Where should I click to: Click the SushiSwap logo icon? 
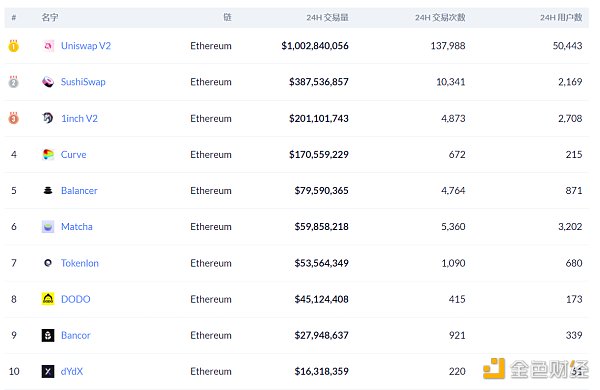pyautogui.click(x=48, y=82)
